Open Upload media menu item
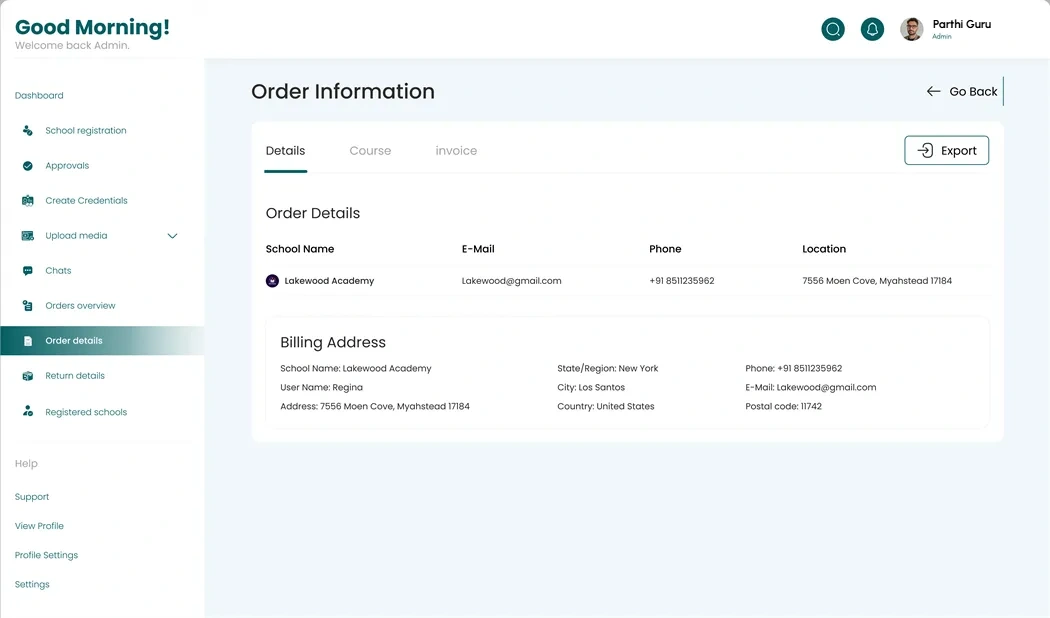This screenshot has height=618, width=1050. tap(76, 236)
